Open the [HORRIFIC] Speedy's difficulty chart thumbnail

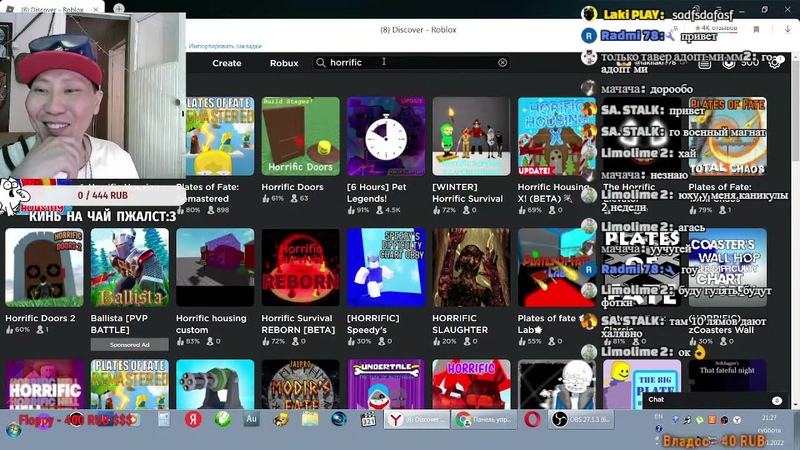(386, 267)
